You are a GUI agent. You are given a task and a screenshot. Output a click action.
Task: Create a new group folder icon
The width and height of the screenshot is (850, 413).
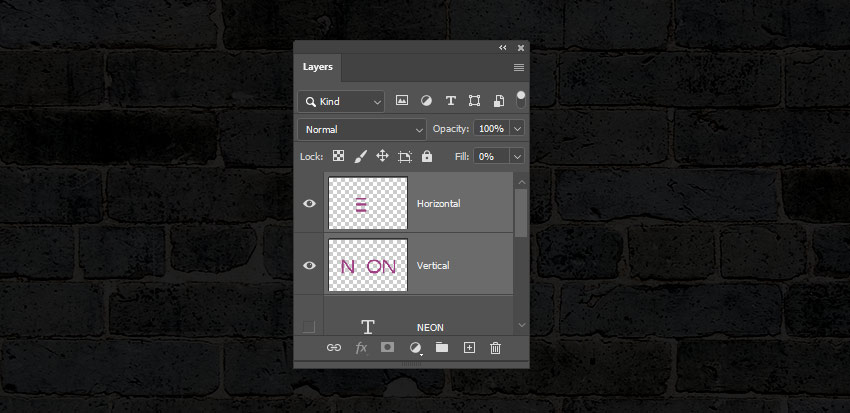442,347
